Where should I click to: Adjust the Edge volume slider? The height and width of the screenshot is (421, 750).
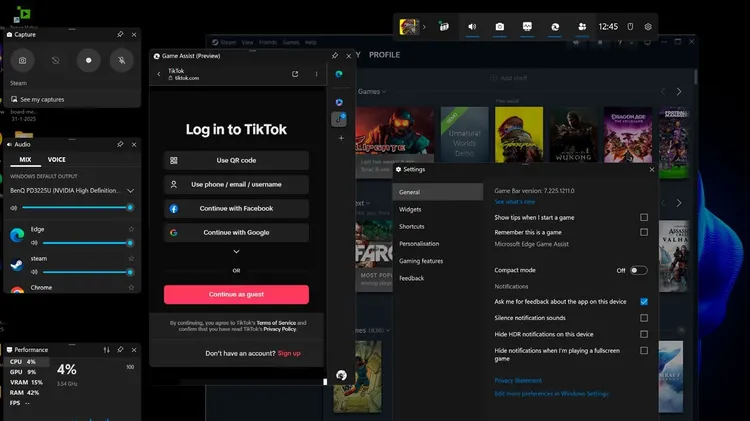tap(88, 243)
